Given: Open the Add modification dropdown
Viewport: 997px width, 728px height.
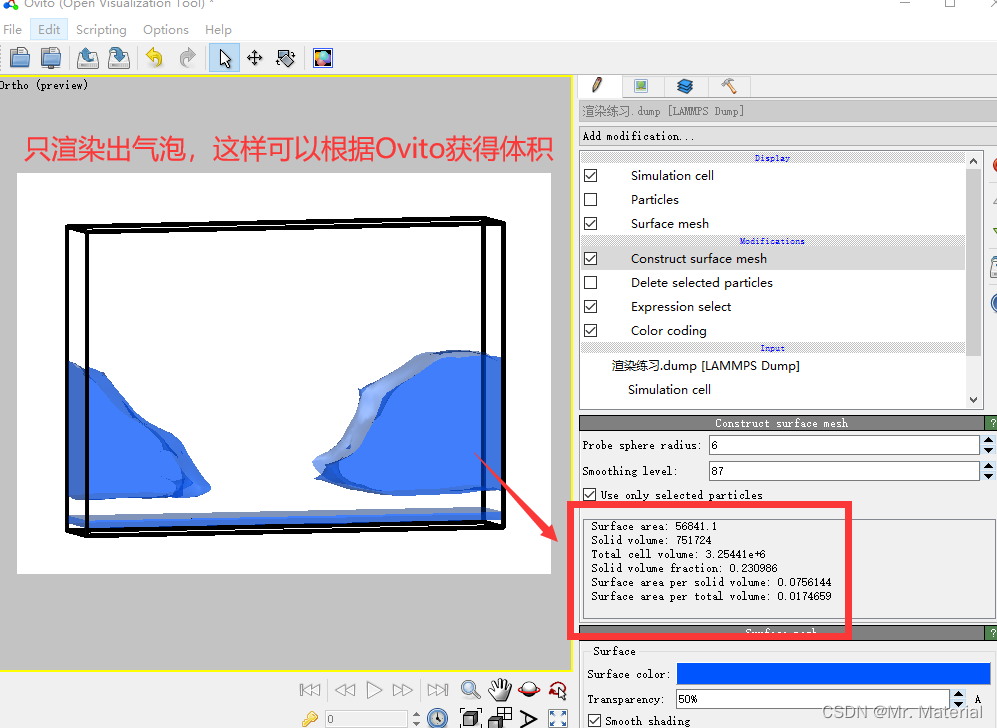Looking at the screenshot, I should pyautogui.click(x=787, y=136).
